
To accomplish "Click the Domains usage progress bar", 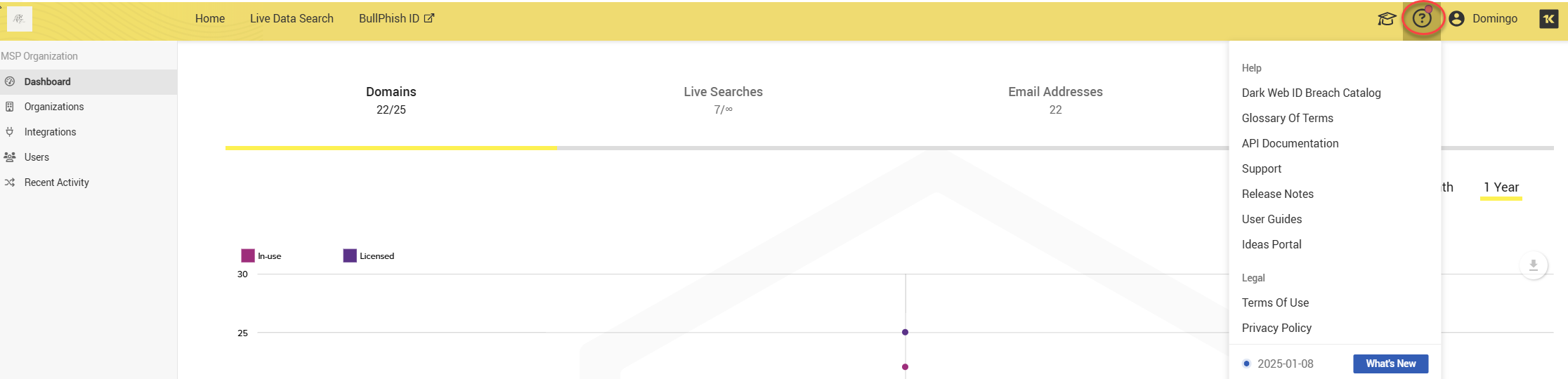I will pyautogui.click(x=391, y=148).
